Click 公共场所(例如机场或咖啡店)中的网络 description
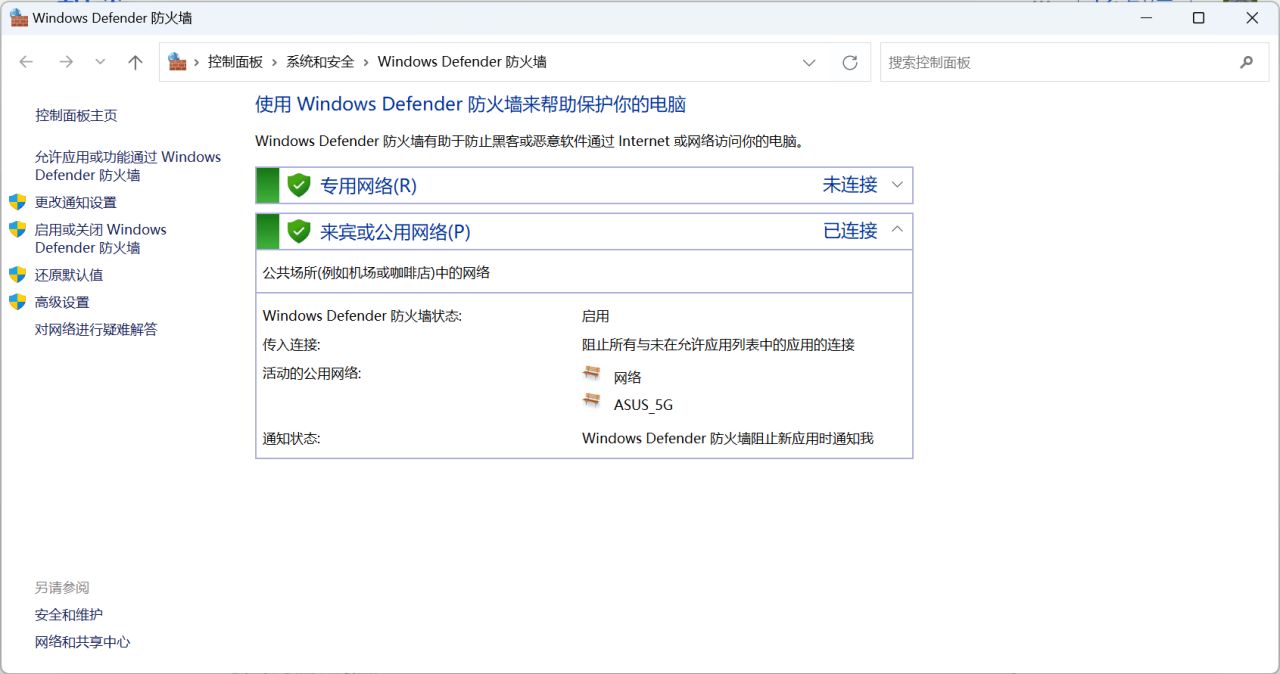1280x674 pixels. point(376,272)
